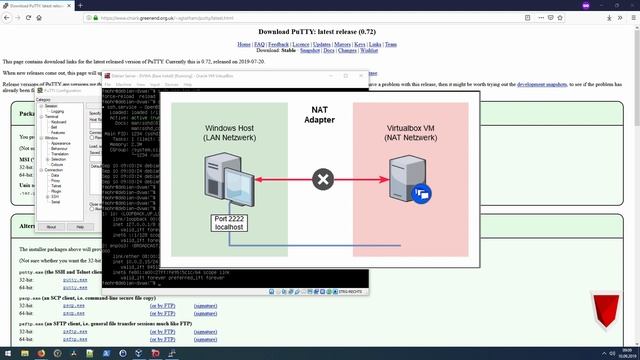Click the site padlock security icon
This screenshot has height=360, width=640.
tap(96, 18)
